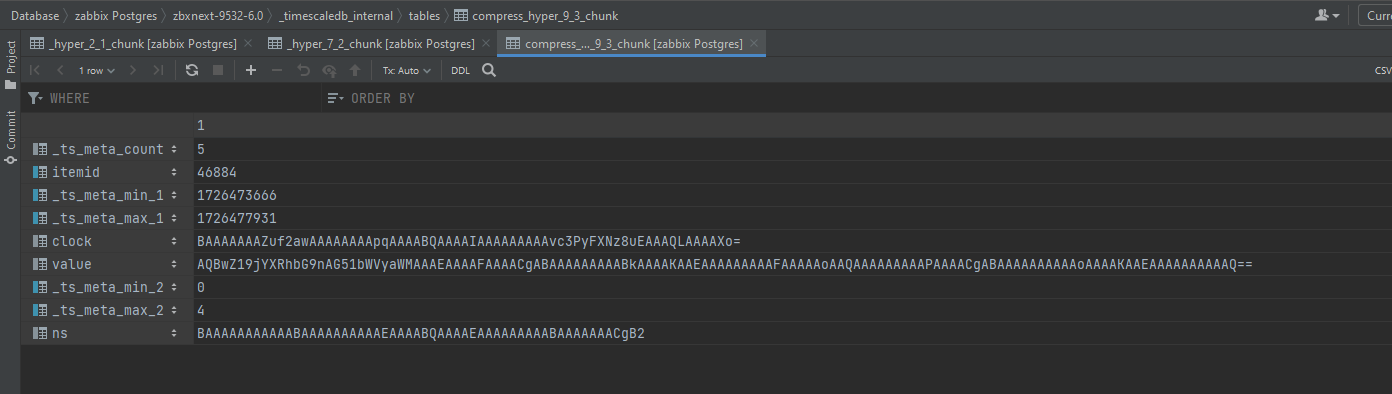Click the tables breadcrumb
This screenshot has height=394, width=1392.
pyautogui.click(x=424, y=16)
